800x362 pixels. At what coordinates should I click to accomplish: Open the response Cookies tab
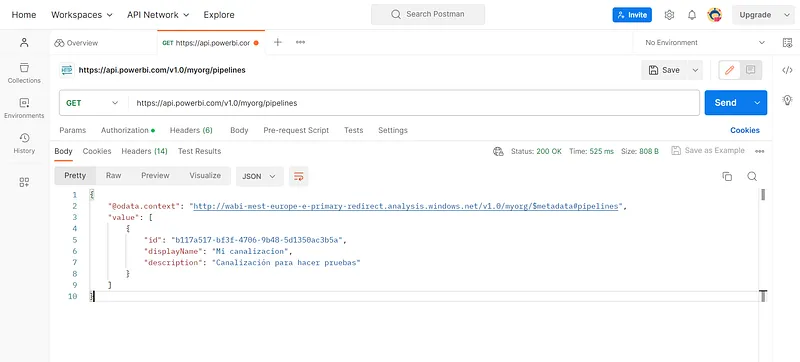click(x=97, y=151)
